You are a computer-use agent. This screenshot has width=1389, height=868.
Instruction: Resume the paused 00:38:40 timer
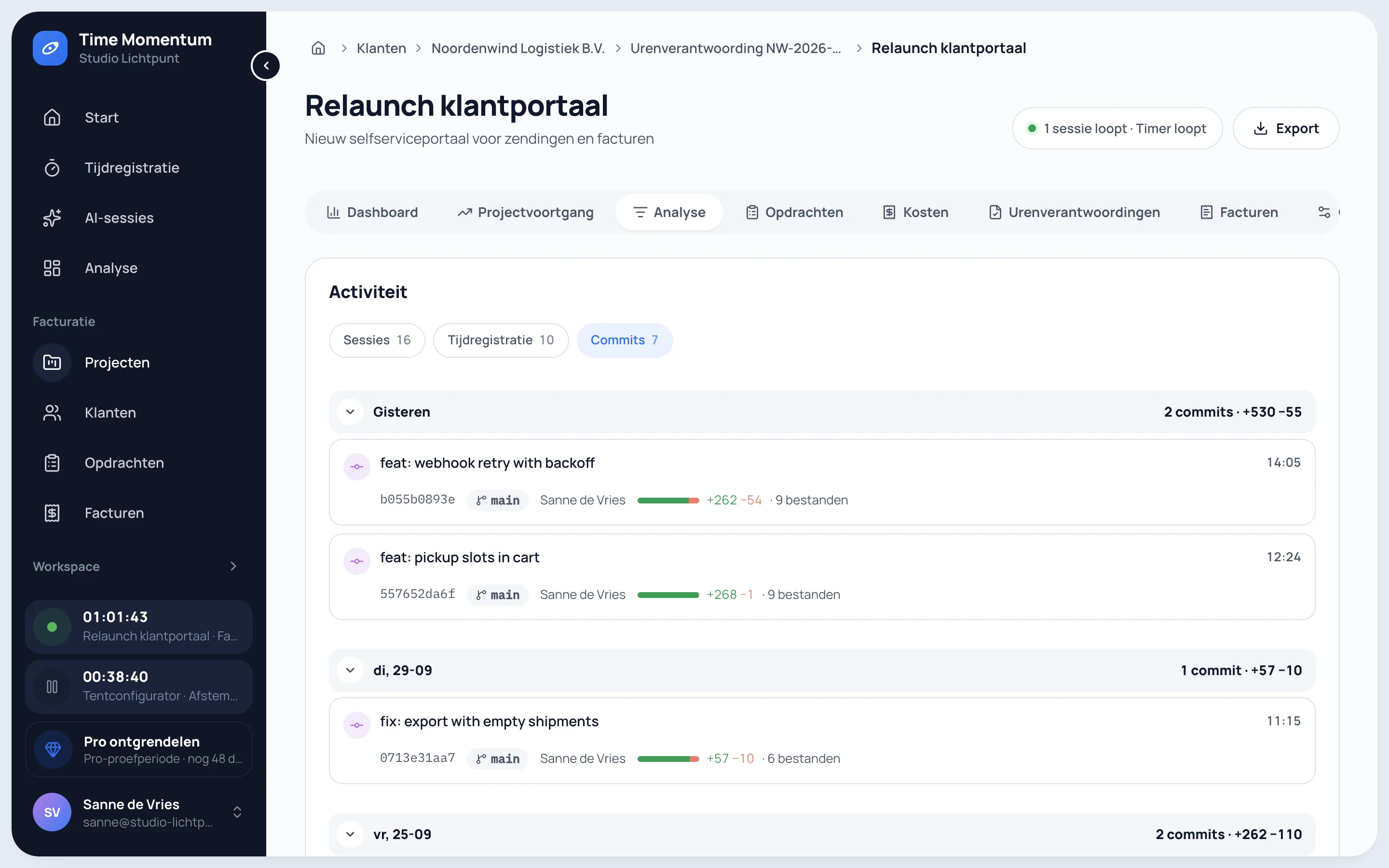click(52, 687)
